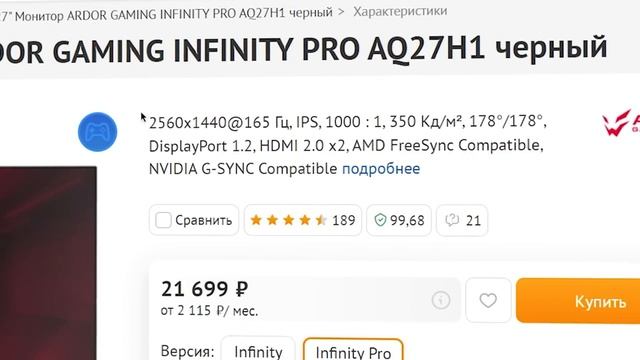This screenshot has height=360, width=640.
Task: Click the product title heading AQ27H1
Action: pyautogui.click(x=304, y=49)
